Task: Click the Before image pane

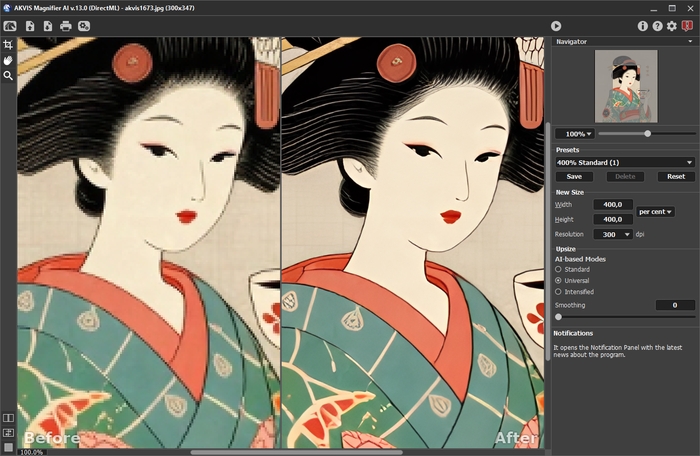Action: [x=149, y=243]
